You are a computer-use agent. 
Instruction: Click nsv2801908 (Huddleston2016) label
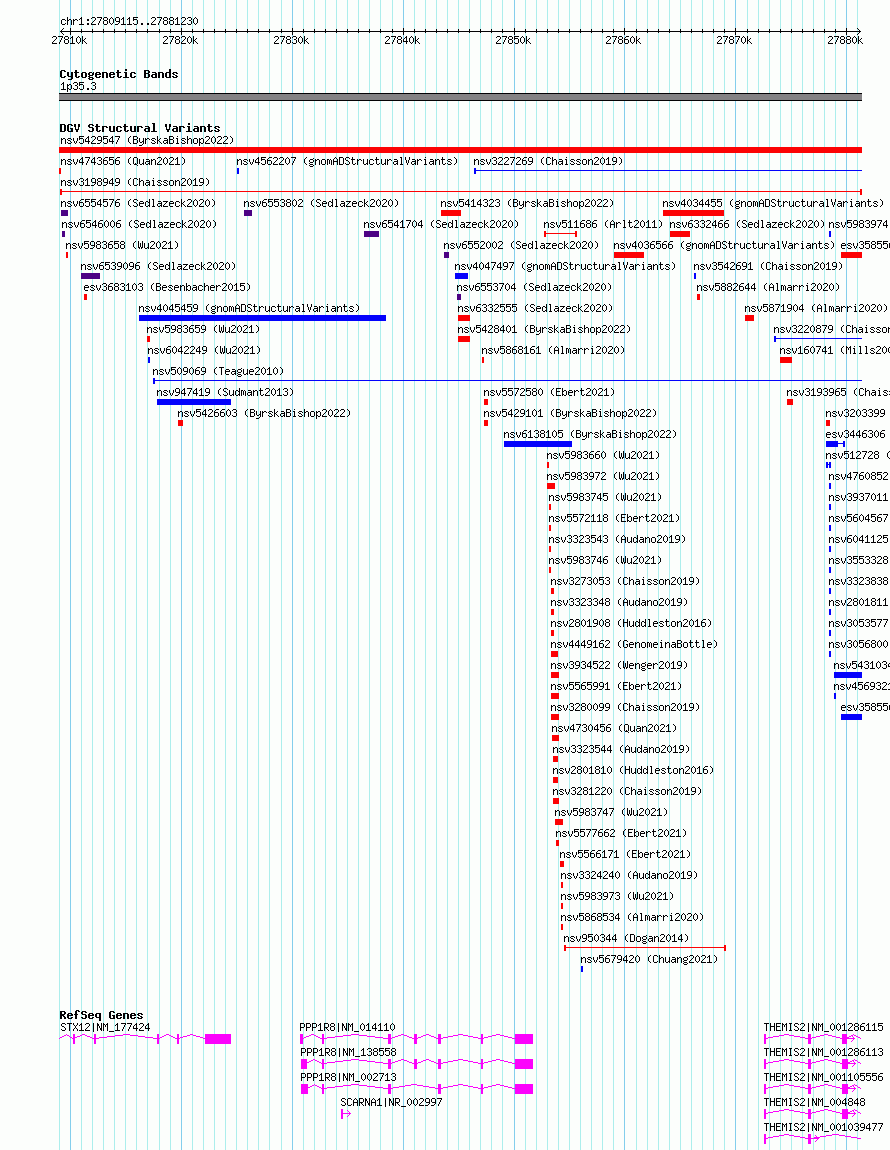632,623
